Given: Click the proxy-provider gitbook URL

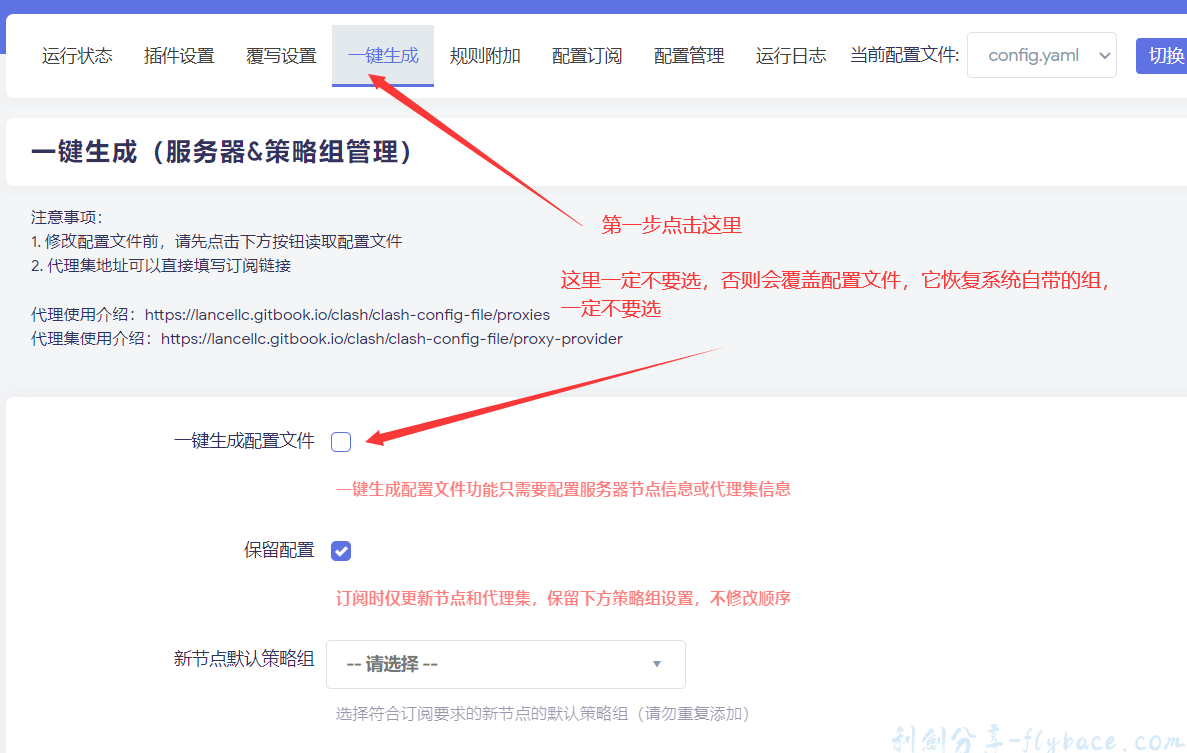Looking at the screenshot, I should click(x=391, y=339).
